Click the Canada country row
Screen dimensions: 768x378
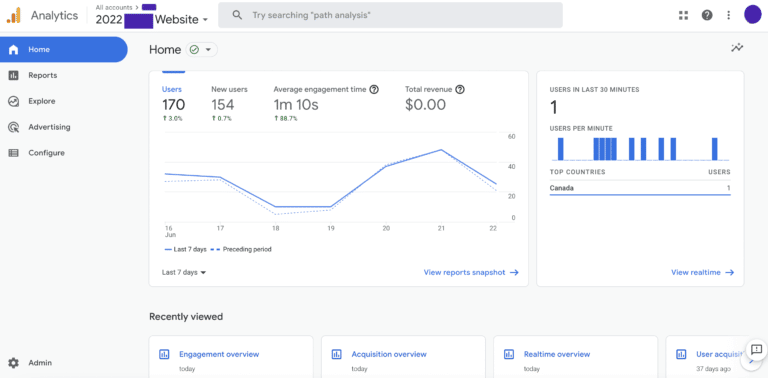click(x=640, y=188)
